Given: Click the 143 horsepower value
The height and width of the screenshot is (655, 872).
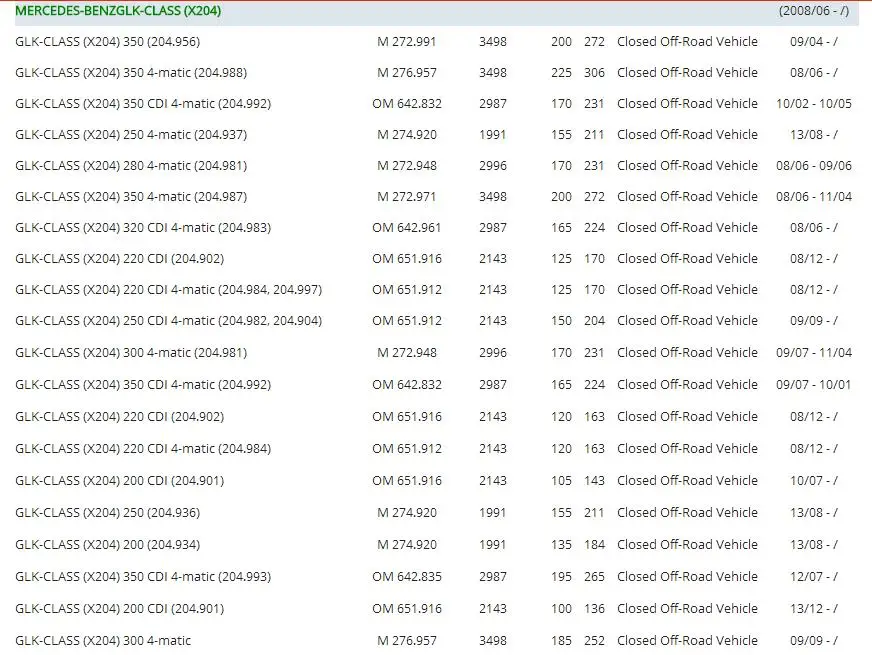Looking at the screenshot, I should [x=594, y=481].
